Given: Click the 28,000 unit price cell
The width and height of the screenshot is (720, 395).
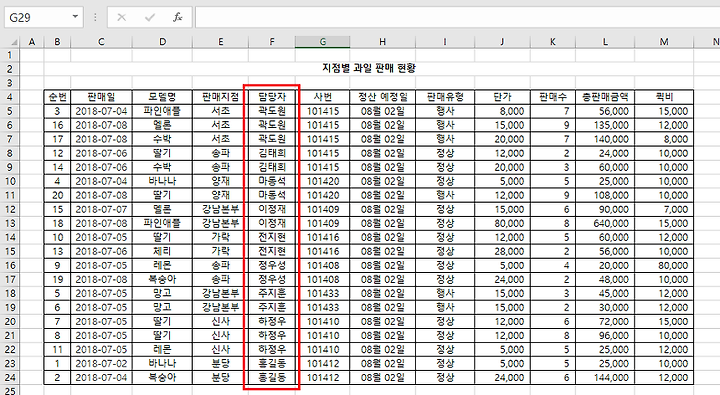Looking at the screenshot, I should point(502,251).
